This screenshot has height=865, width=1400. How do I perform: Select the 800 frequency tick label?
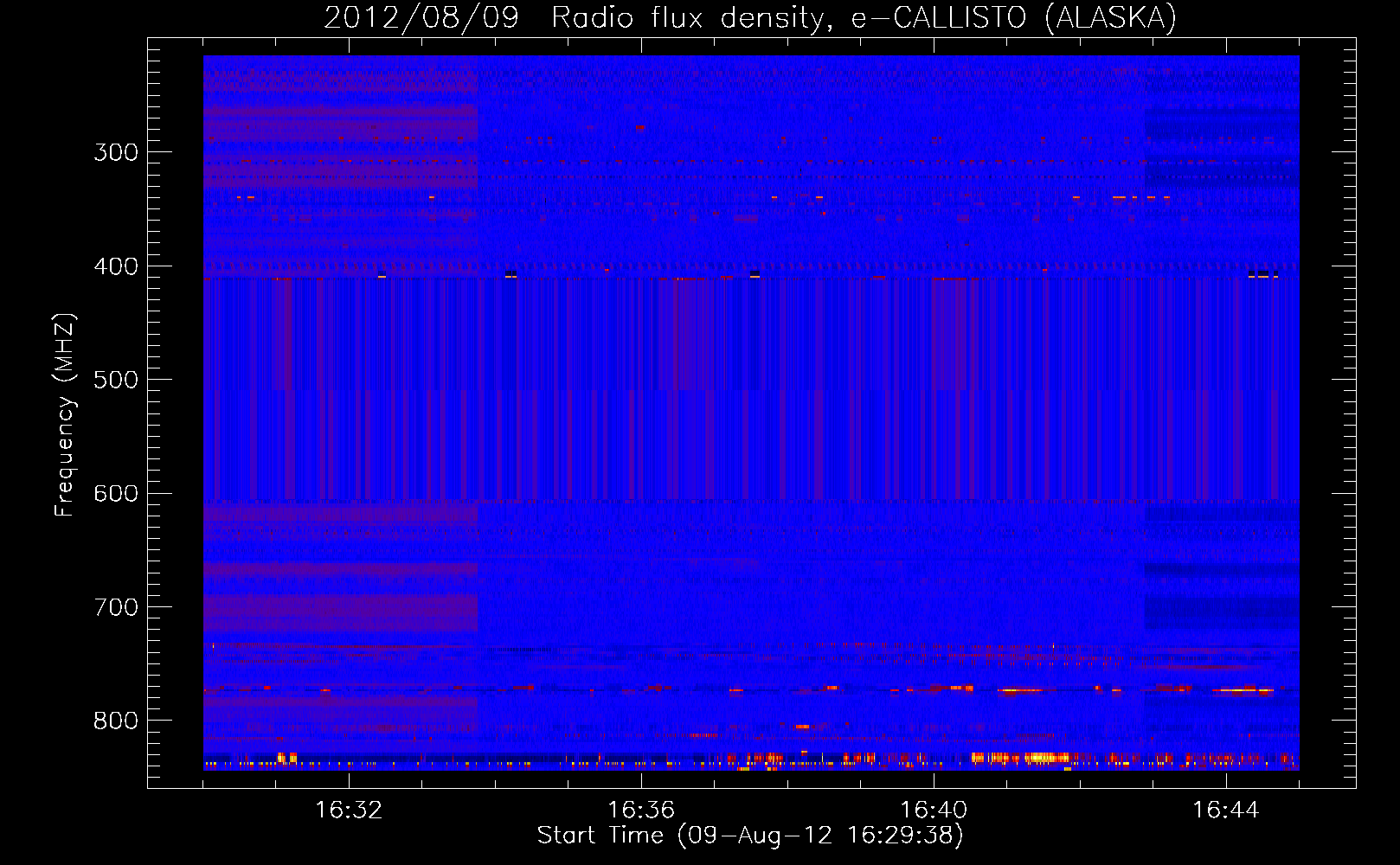click(116, 721)
